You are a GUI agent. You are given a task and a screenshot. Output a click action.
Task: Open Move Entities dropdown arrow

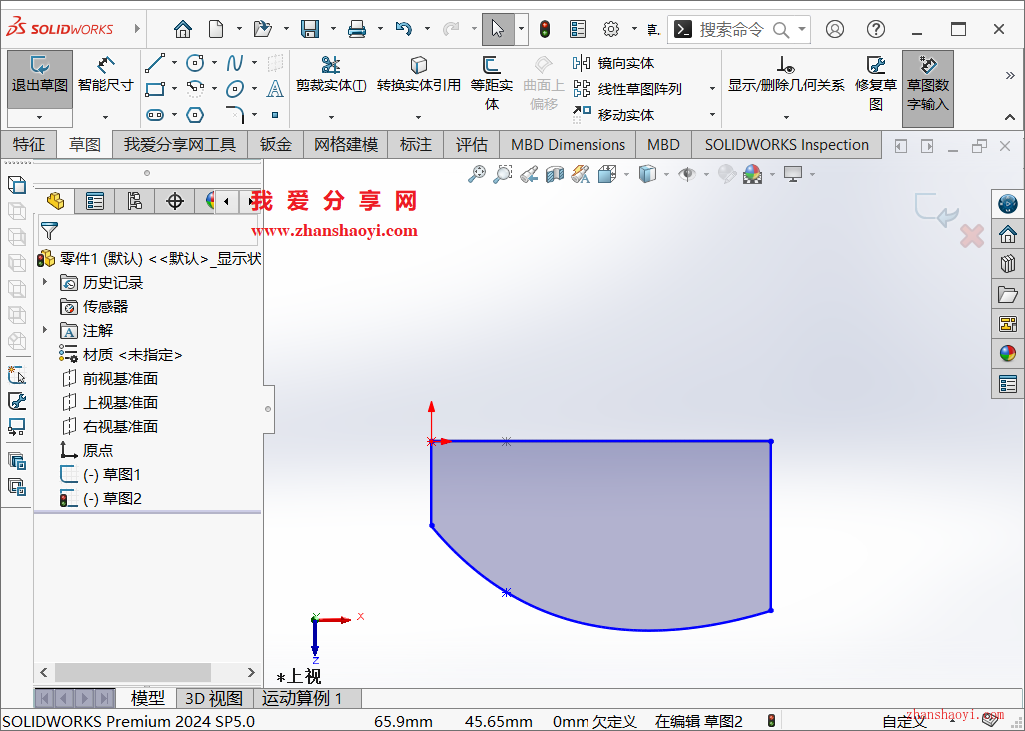coord(713,114)
